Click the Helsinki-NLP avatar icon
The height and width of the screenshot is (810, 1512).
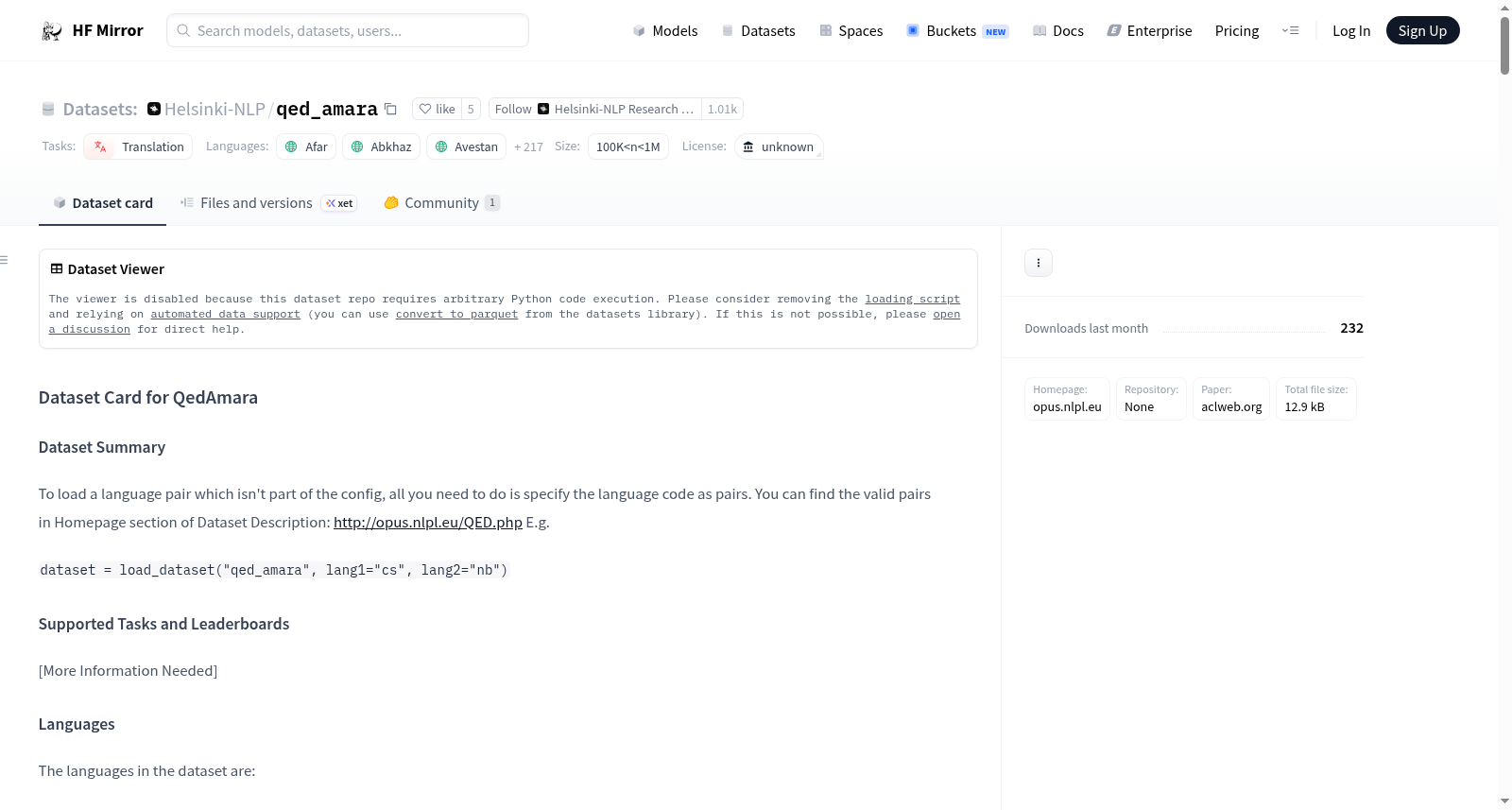(x=154, y=109)
